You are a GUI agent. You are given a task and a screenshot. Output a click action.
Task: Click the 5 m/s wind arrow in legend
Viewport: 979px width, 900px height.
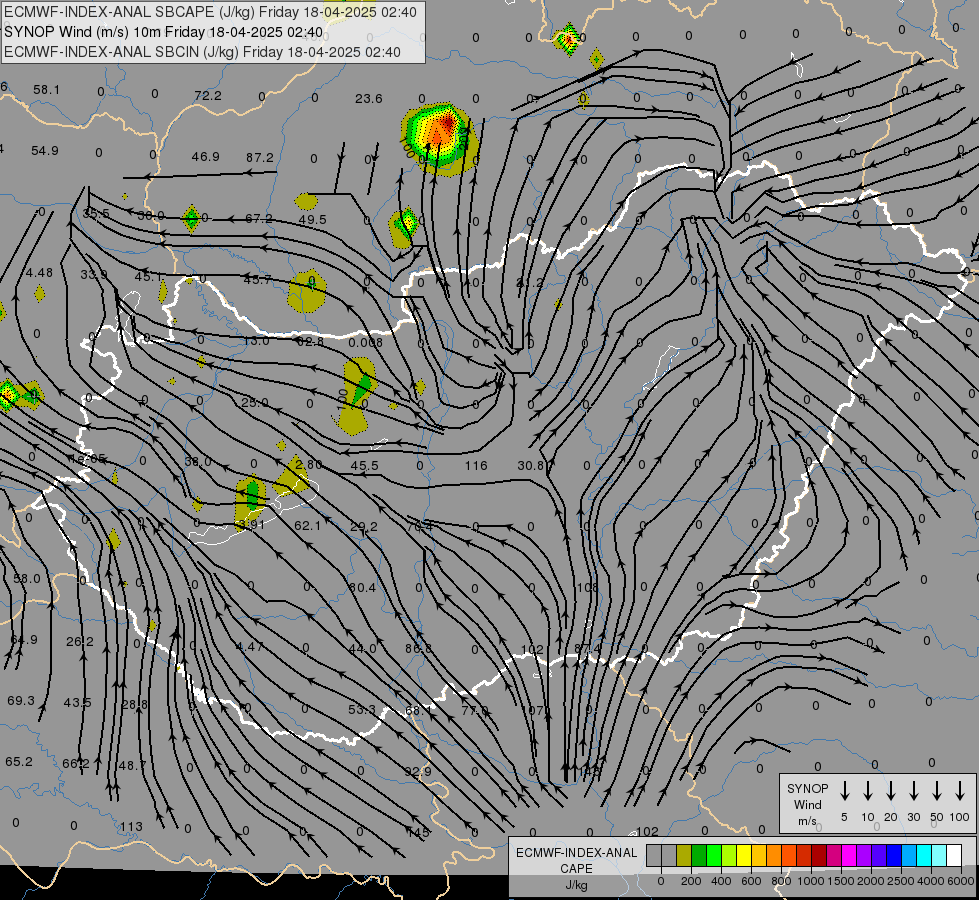click(x=845, y=791)
